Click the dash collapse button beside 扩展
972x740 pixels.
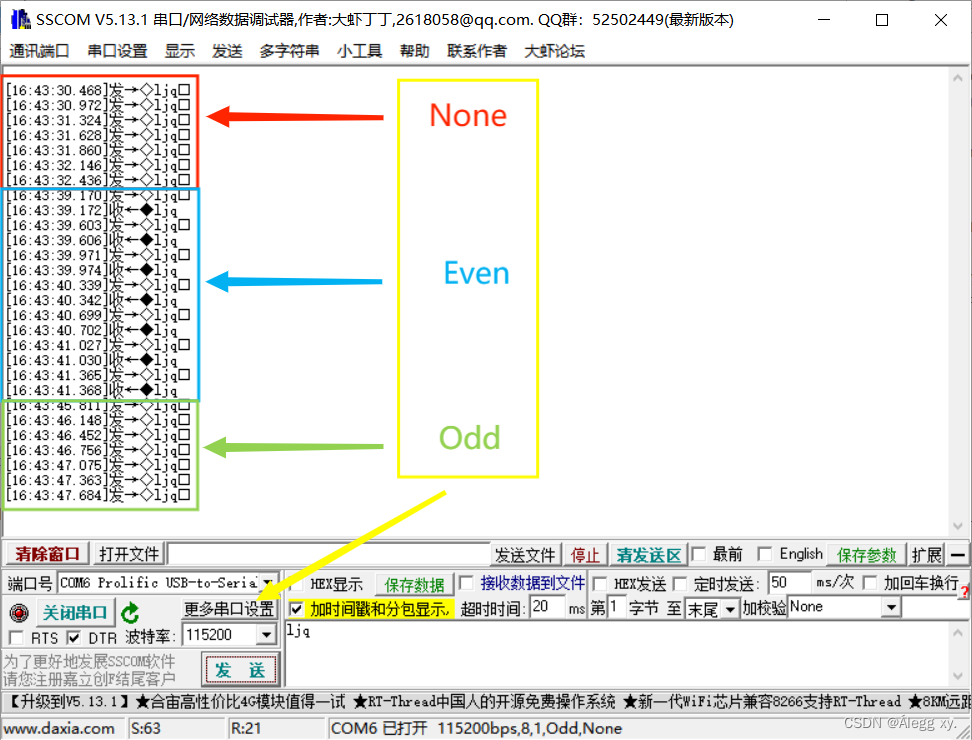[x=958, y=555]
